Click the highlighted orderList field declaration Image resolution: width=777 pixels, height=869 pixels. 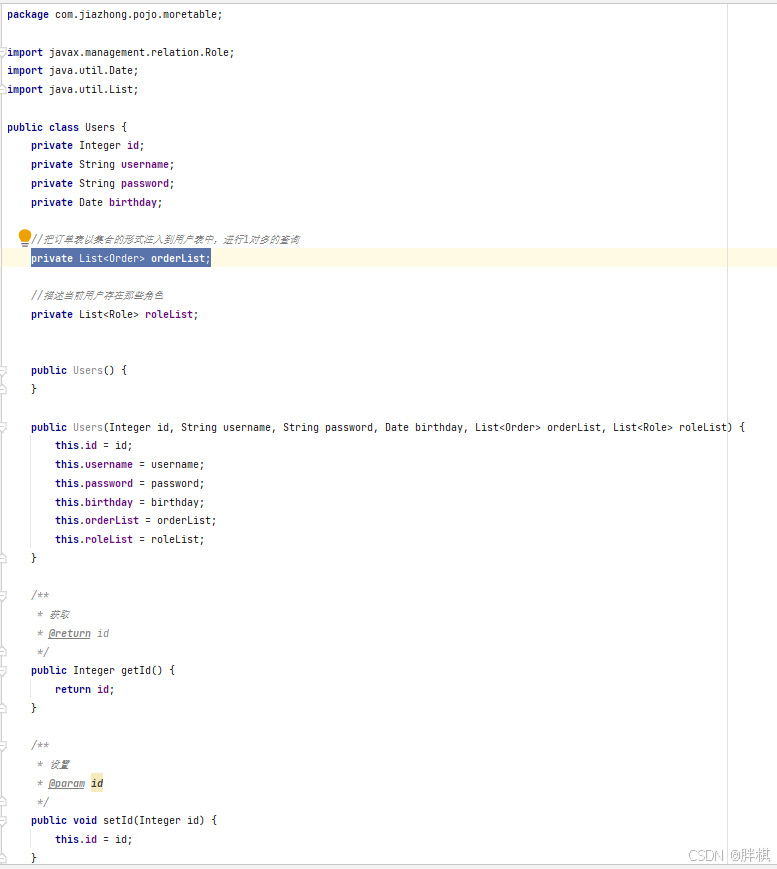point(121,258)
